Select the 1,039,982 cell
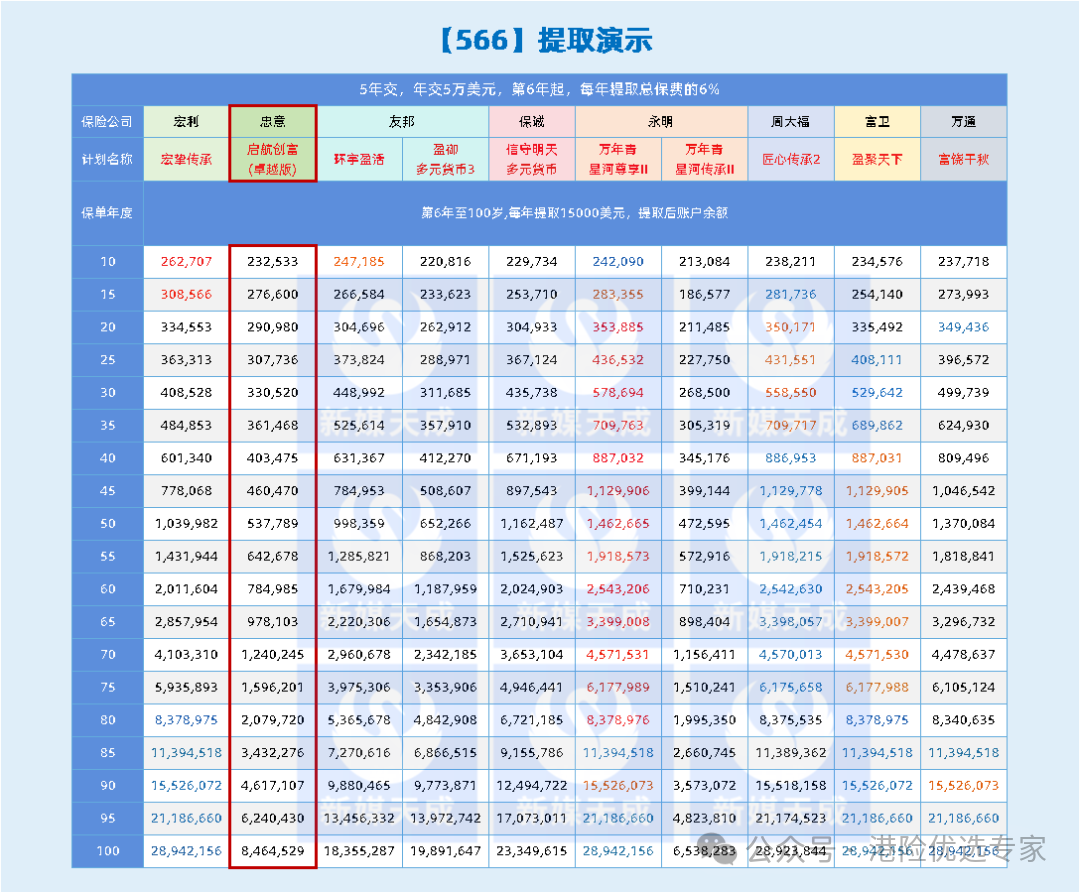1080x892 pixels. 186,523
